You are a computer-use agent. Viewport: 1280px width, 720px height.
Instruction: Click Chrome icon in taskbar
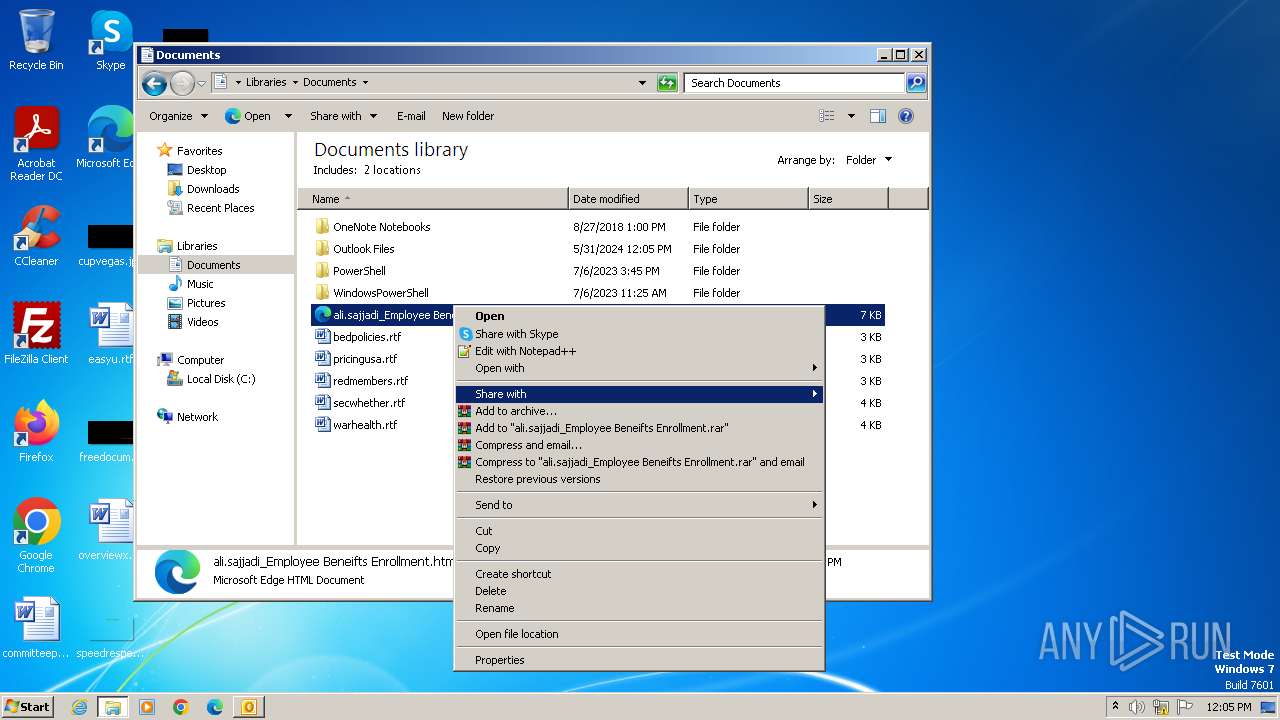point(181,707)
